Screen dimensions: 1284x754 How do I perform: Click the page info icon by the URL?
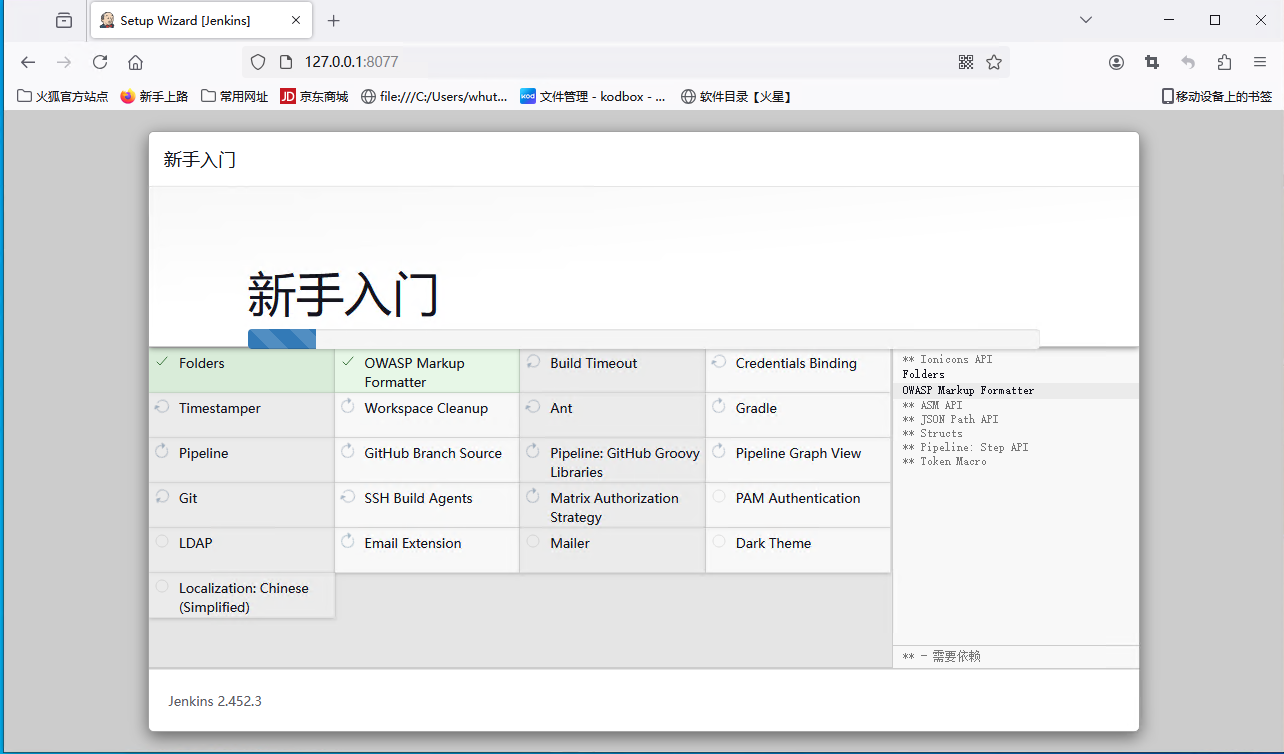[286, 62]
